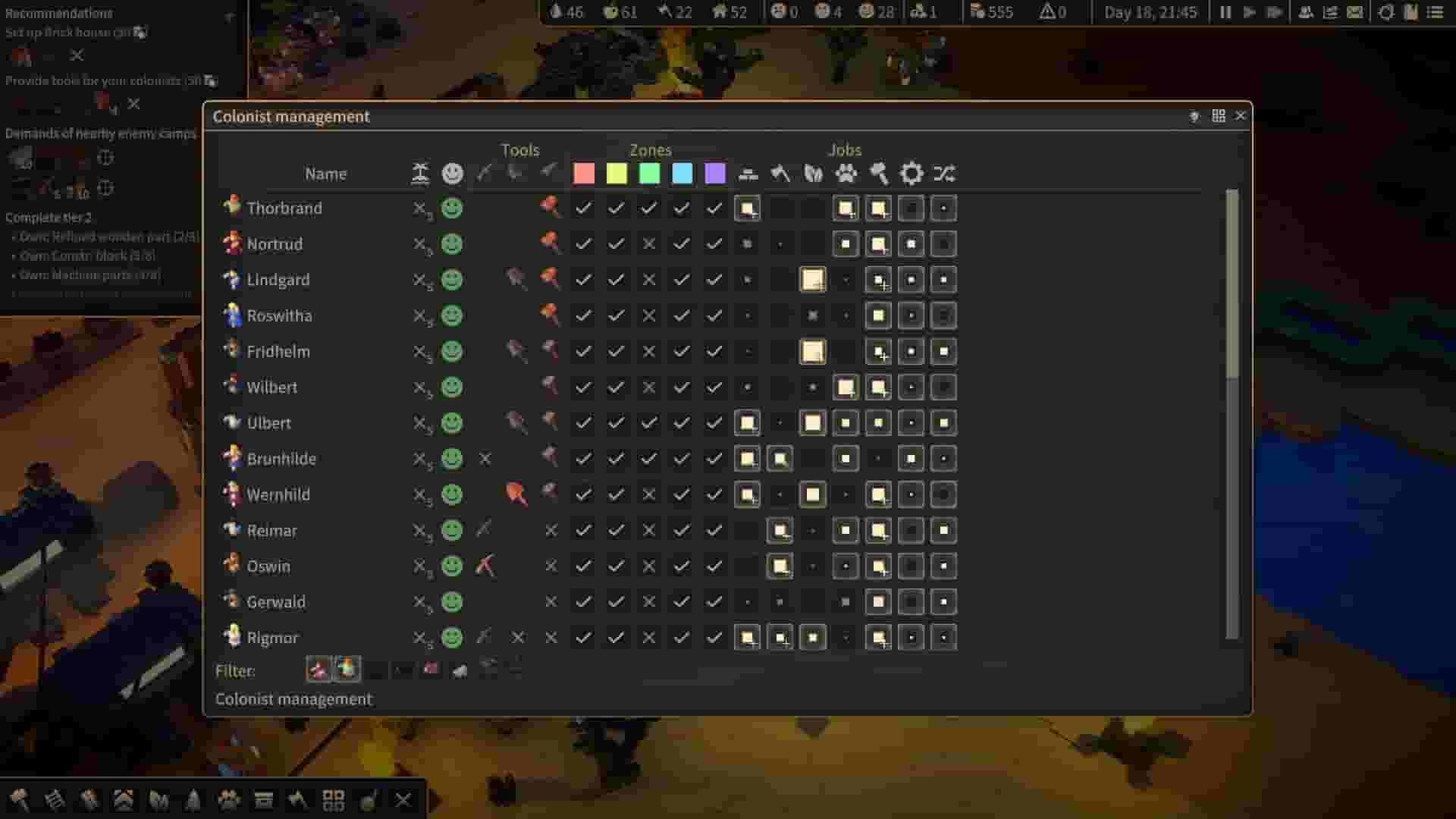Click the grid layout icon in Colonist management titlebar
Image resolution: width=1456 pixels, height=819 pixels.
[x=1219, y=115]
